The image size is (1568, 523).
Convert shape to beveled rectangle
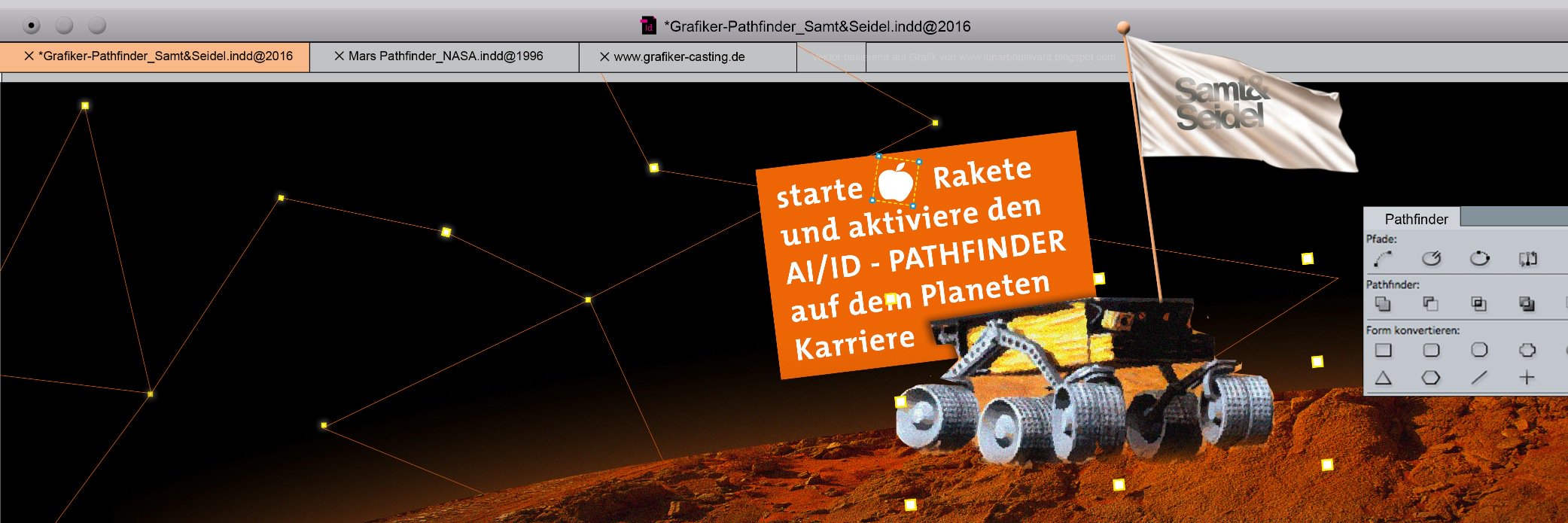(1479, 350)
